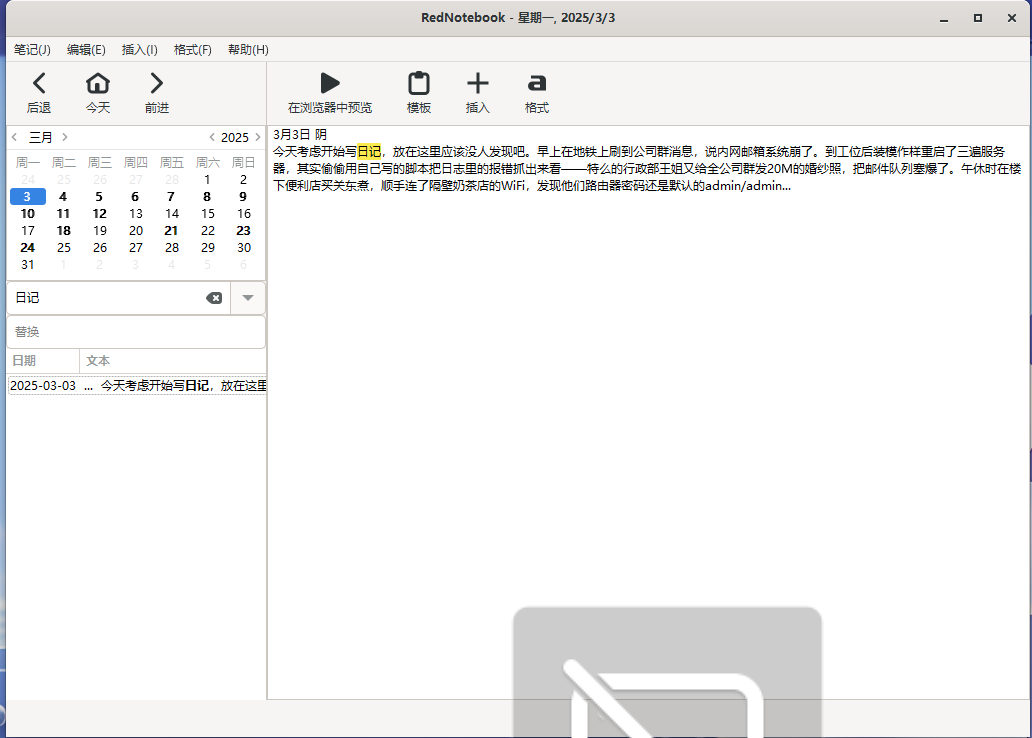The width and height of the screenshot is (1032, 738).
Task: Select day 8 in the calendar
Action: pos(207,196)
